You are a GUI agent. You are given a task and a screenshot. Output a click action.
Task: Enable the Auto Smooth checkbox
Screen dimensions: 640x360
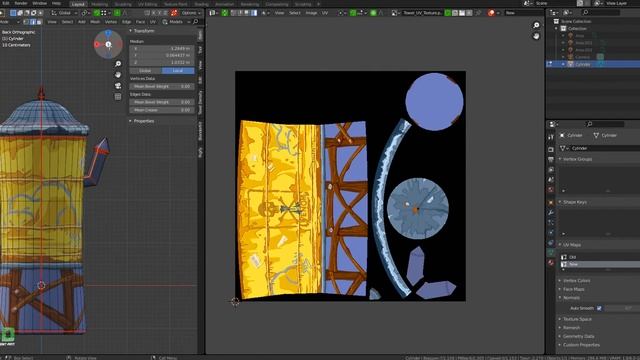pyautogui.click(x=599, y=308)
